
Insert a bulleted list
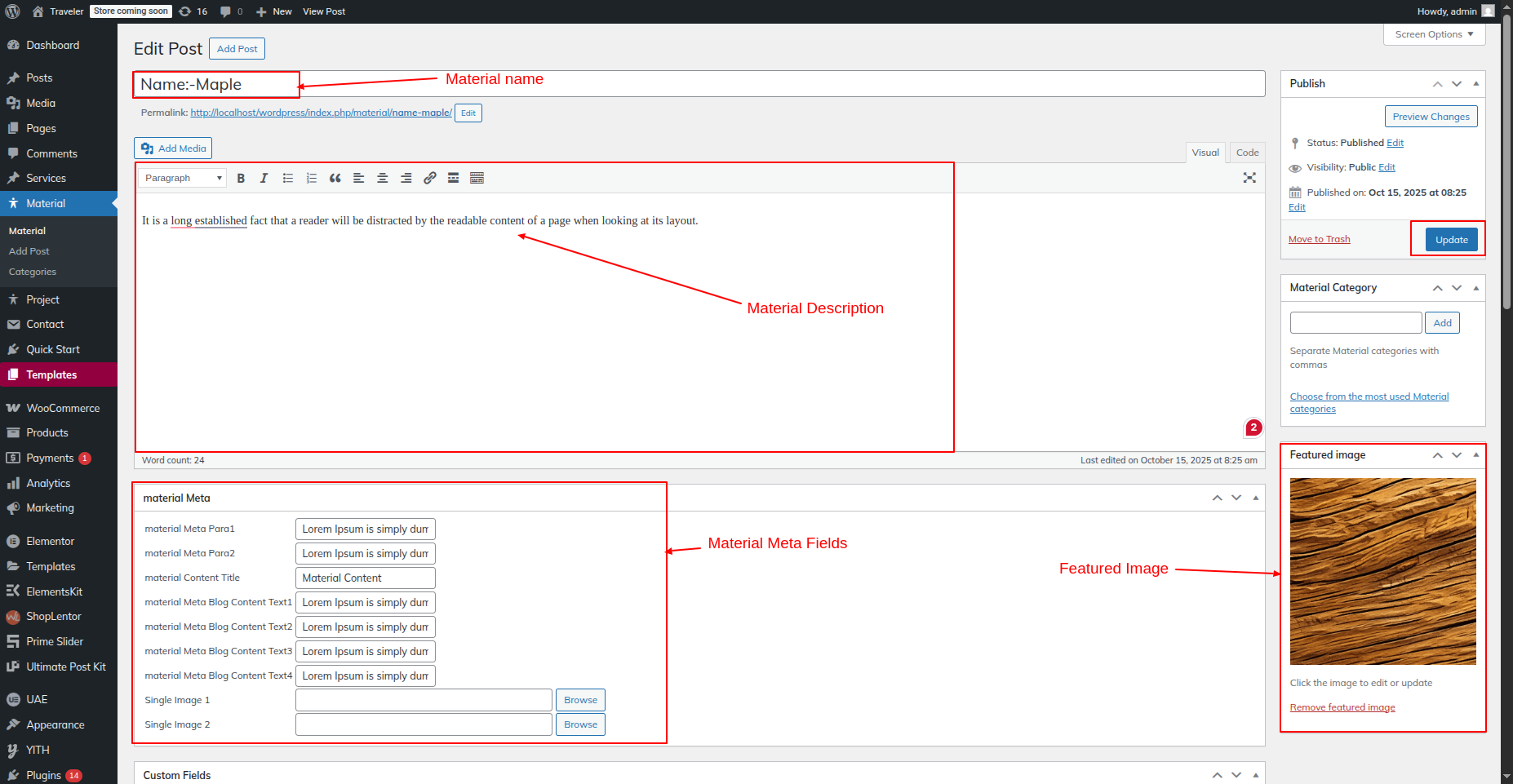[x=287, y=178]
